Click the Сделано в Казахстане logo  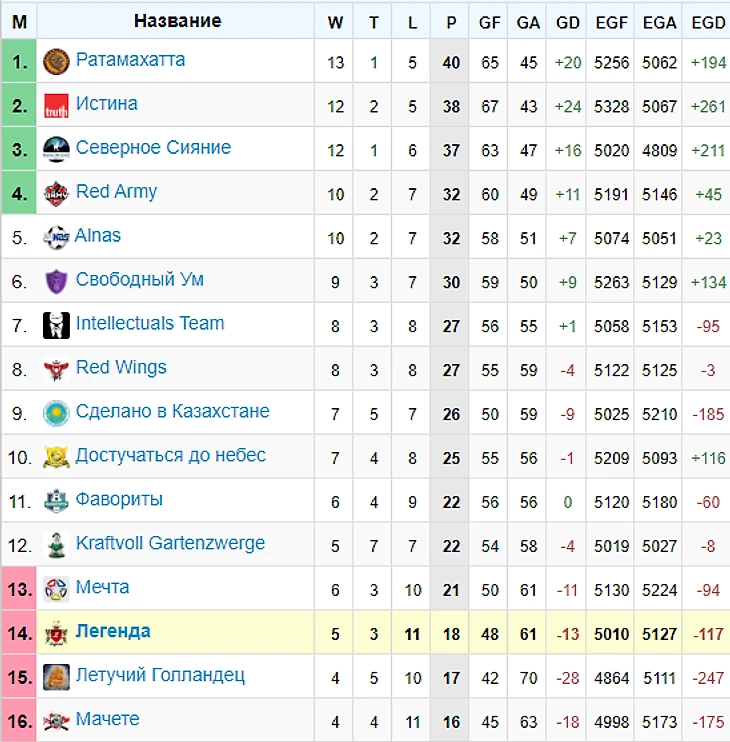click(55, 414)
